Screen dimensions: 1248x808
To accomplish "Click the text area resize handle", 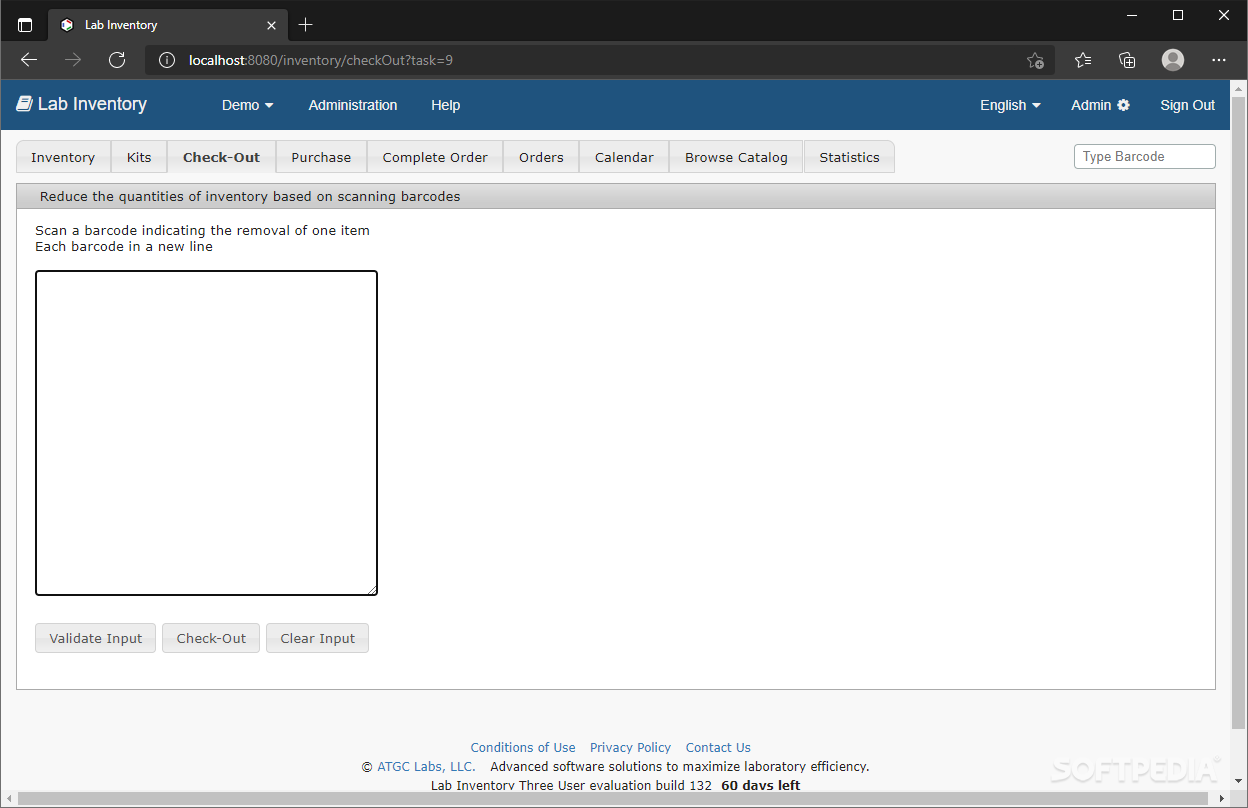I will (x=371, y=589).
